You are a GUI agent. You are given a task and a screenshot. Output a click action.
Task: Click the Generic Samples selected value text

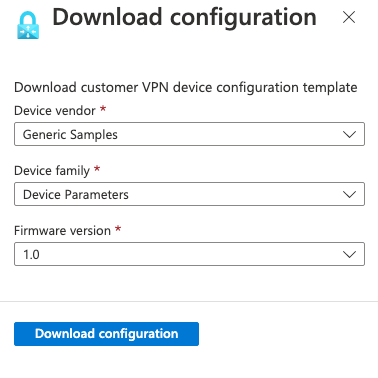[70, 135]
